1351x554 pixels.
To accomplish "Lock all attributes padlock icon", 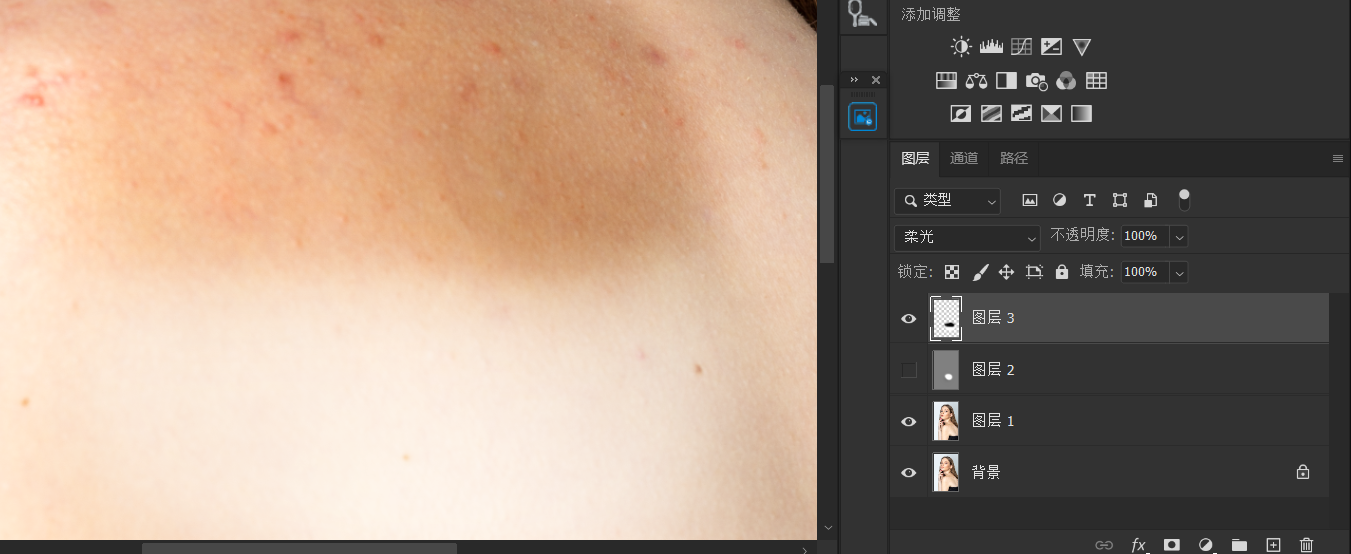I will pos(1062,272).
